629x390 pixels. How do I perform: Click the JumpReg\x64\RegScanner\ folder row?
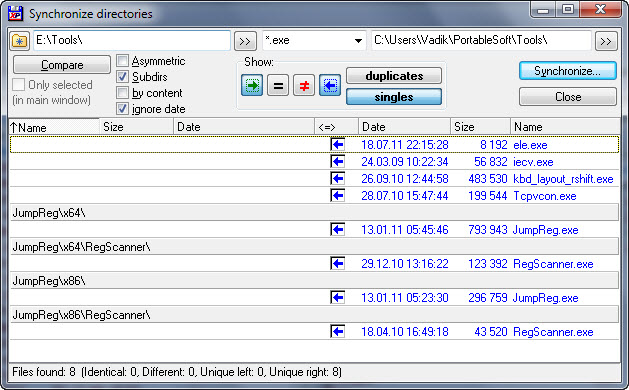[x=314, y=247]
